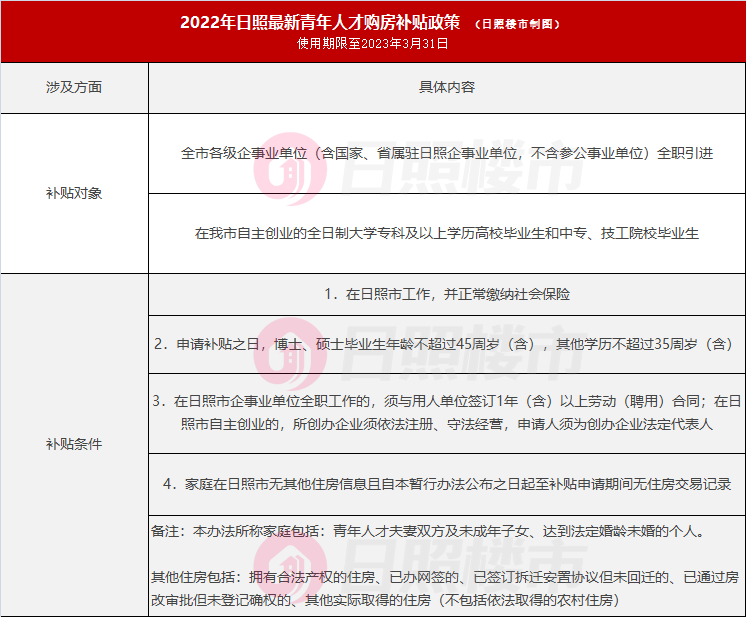
Task: Click condition 4 about 无住房交易记录
Action: tap(446, 484)
